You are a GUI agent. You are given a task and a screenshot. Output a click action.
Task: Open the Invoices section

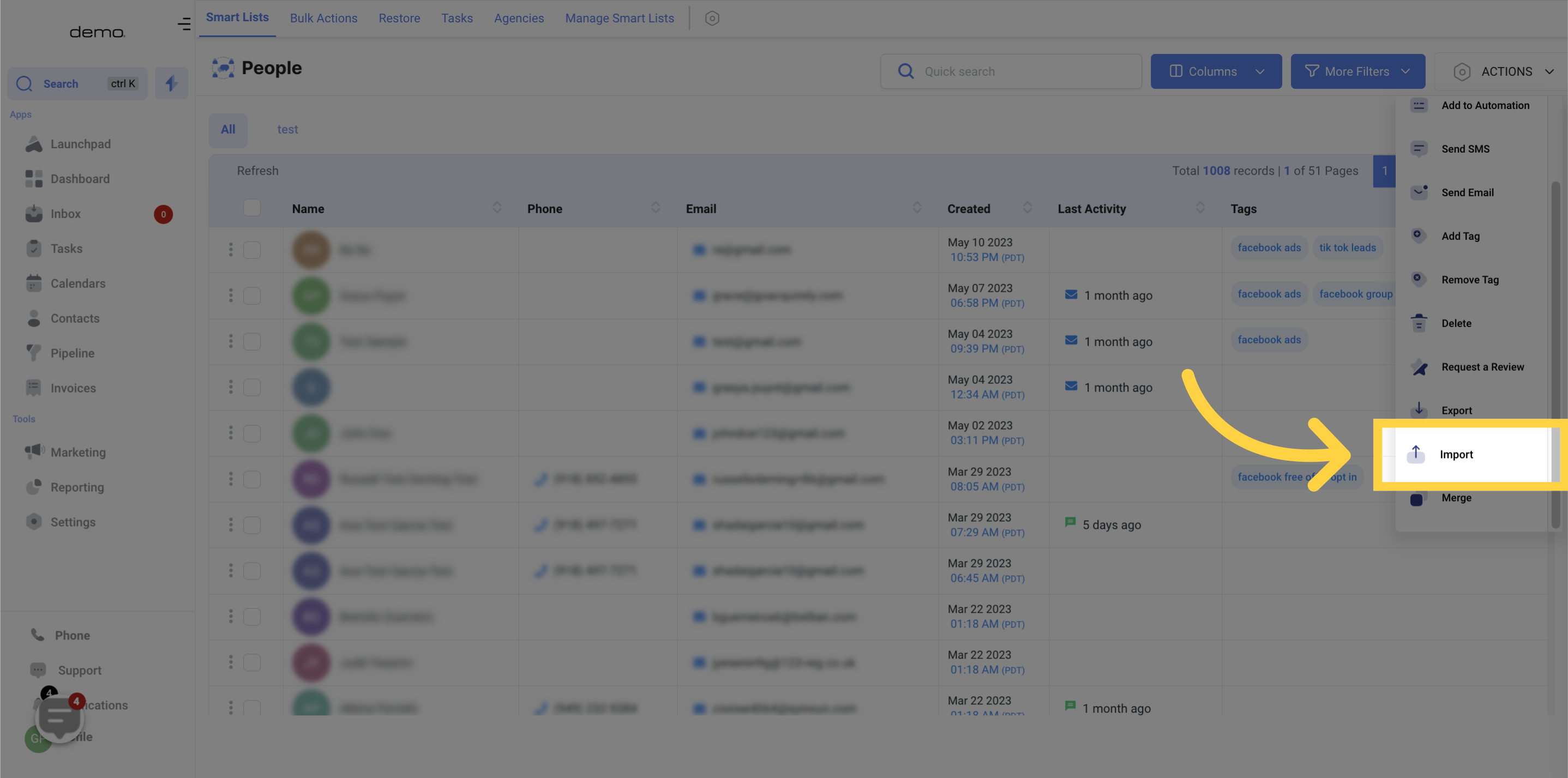pos(61,388)
